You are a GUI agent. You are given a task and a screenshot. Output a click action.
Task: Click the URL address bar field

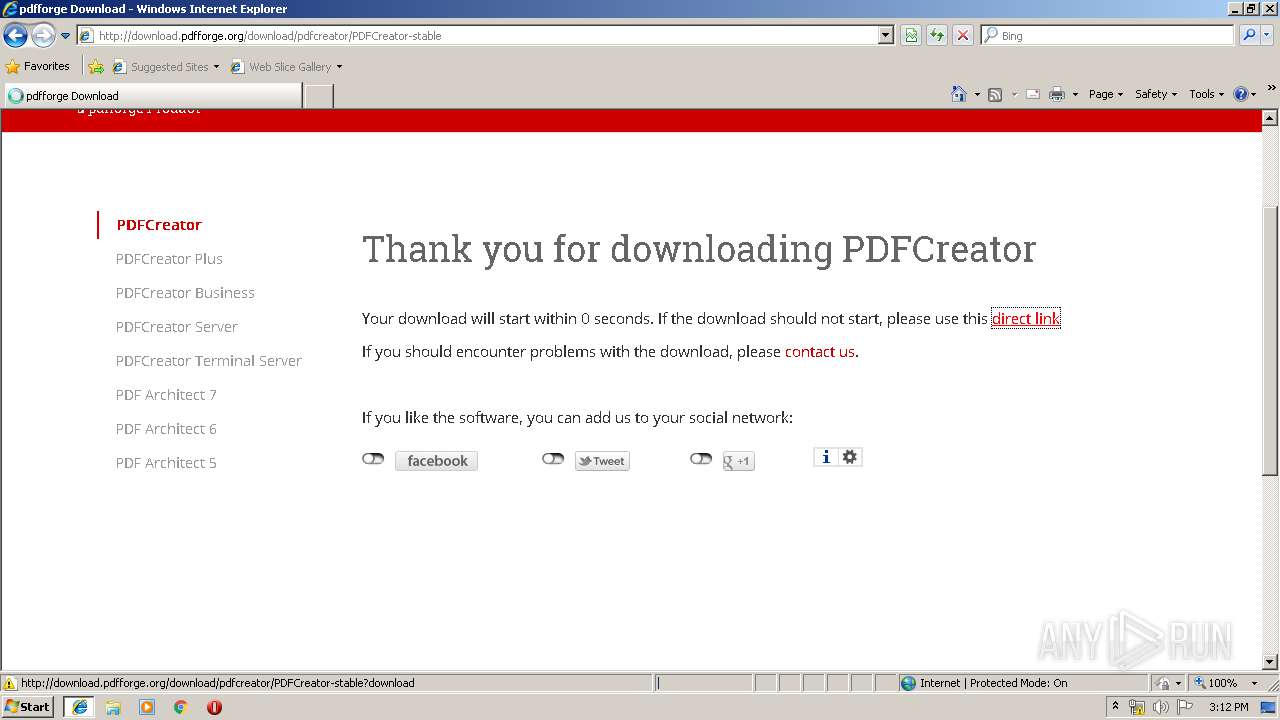(478, 35)
